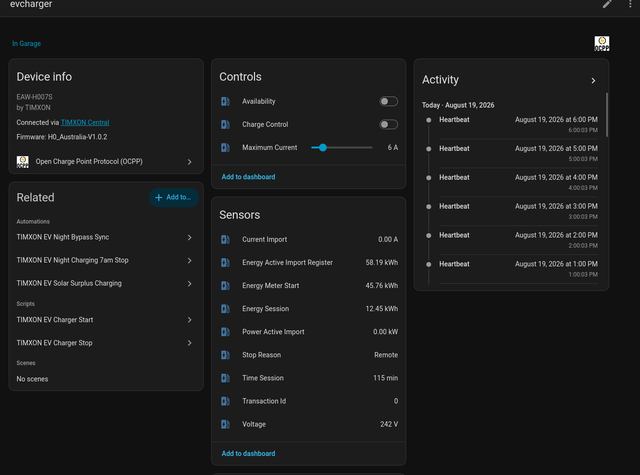Click the Availability charger icon
The height and width of the screenshot is (475, 640).
click(225, 101)
